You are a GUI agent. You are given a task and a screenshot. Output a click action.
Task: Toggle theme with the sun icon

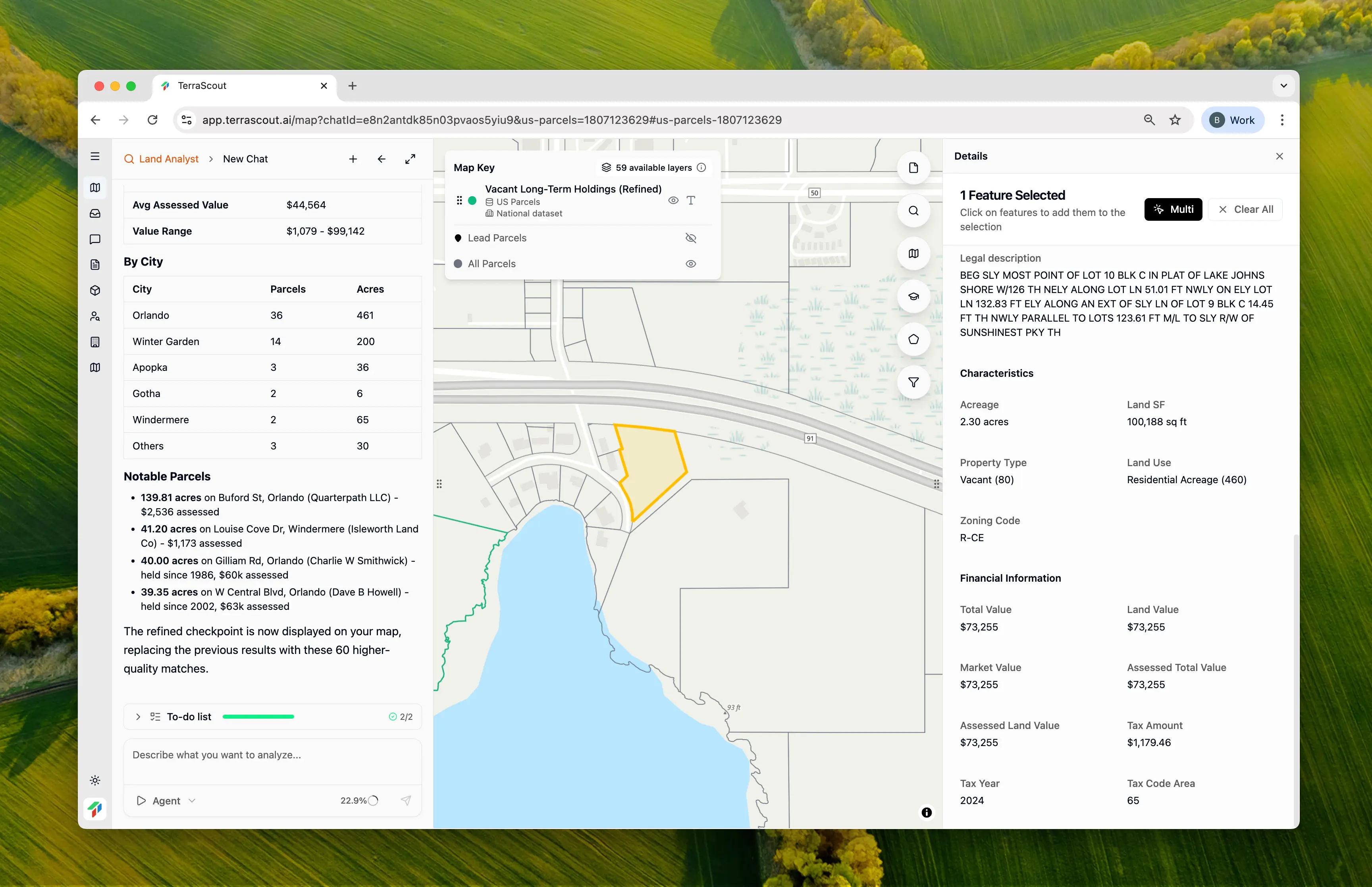point(95,781)
